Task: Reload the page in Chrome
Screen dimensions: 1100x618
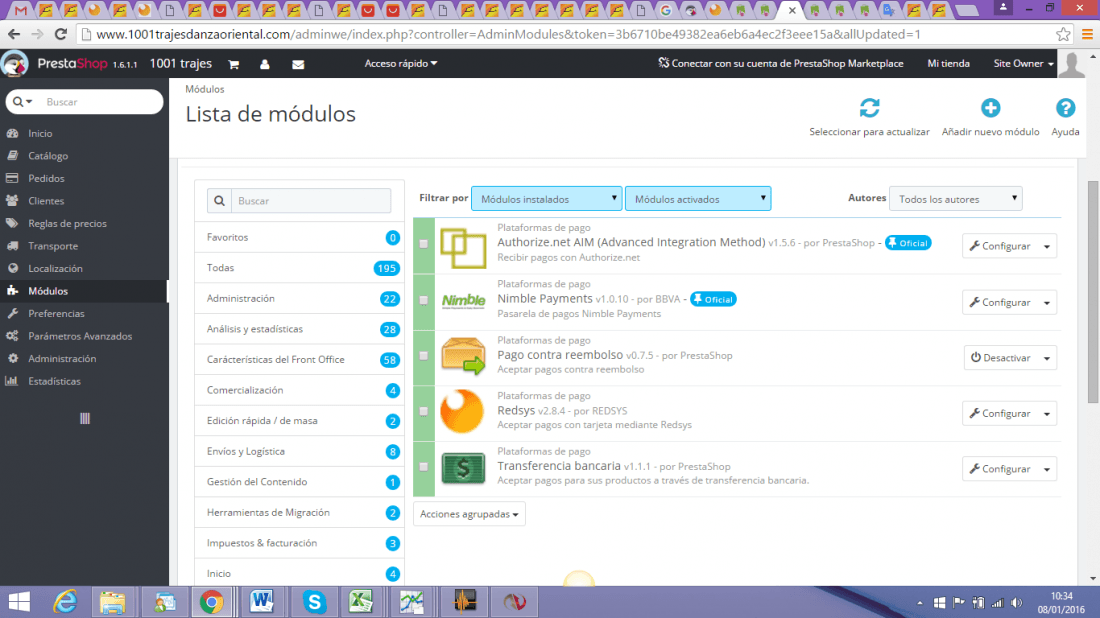Action: (61, 34)
